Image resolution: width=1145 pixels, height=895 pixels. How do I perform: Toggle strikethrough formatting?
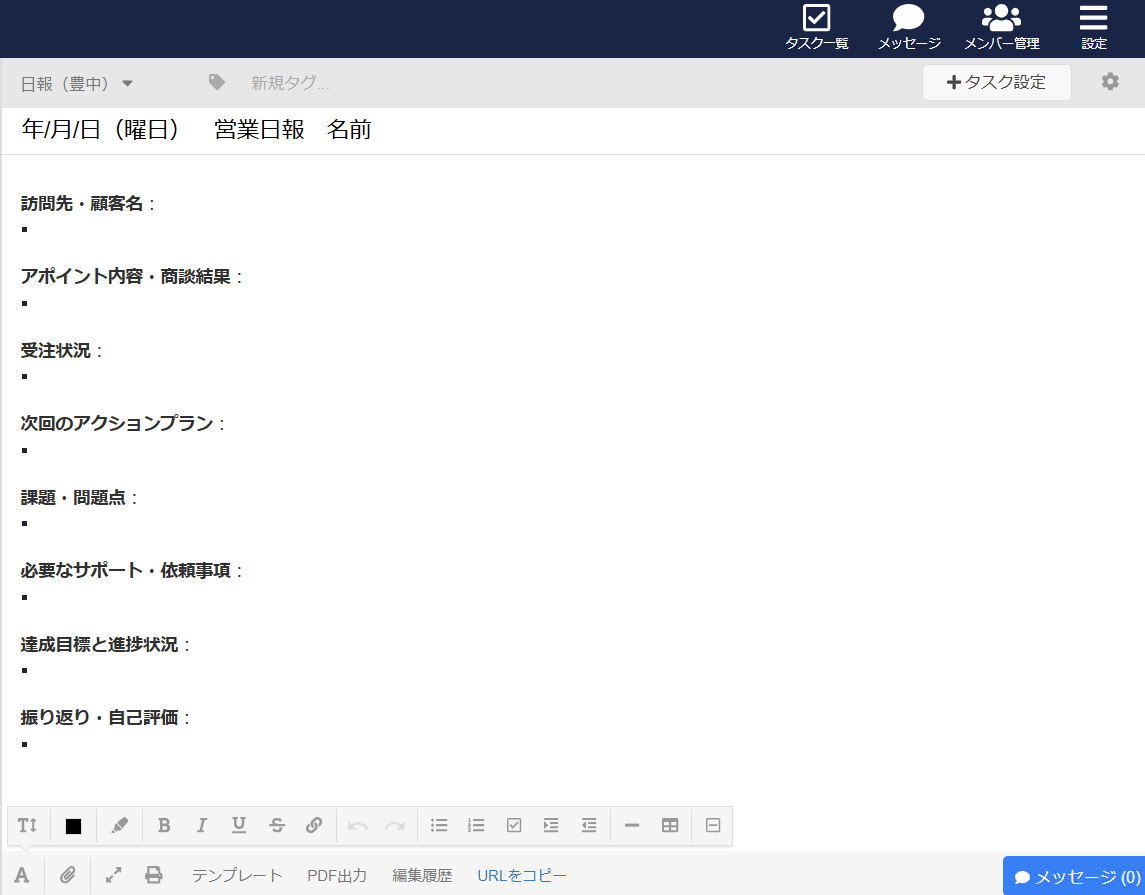(276, 825)
